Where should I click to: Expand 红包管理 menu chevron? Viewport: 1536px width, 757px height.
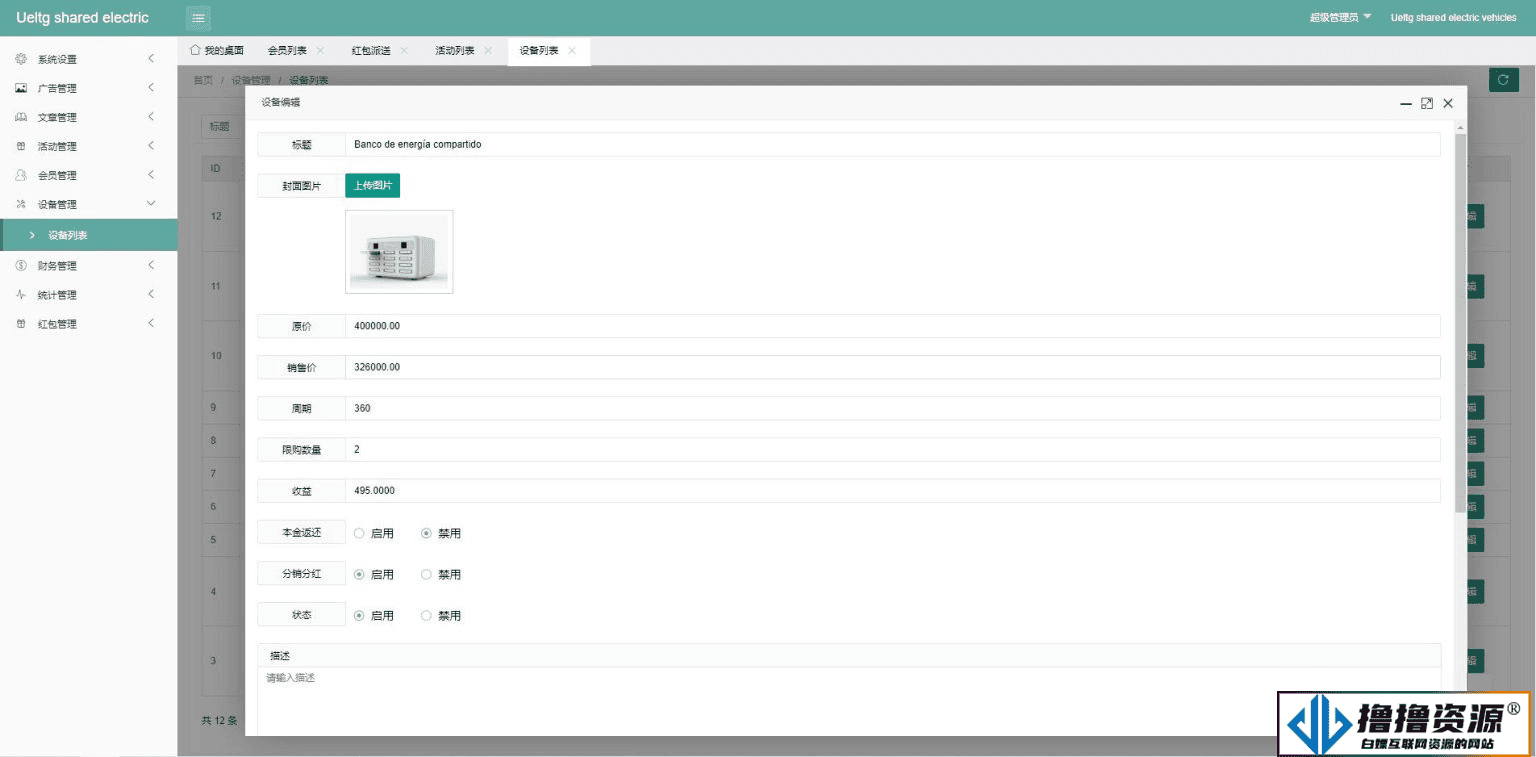[x=151, y=324]
